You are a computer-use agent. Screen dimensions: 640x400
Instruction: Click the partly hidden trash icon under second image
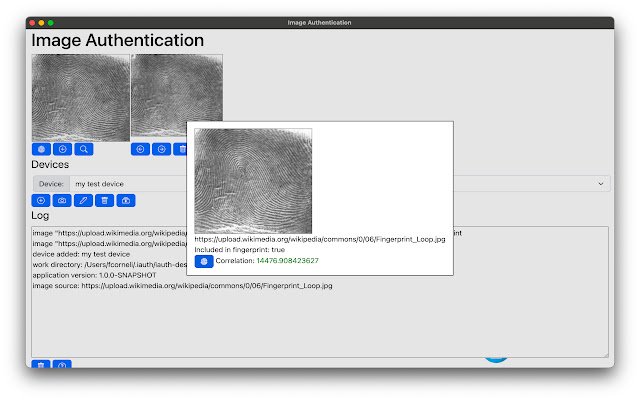[180, 149]
